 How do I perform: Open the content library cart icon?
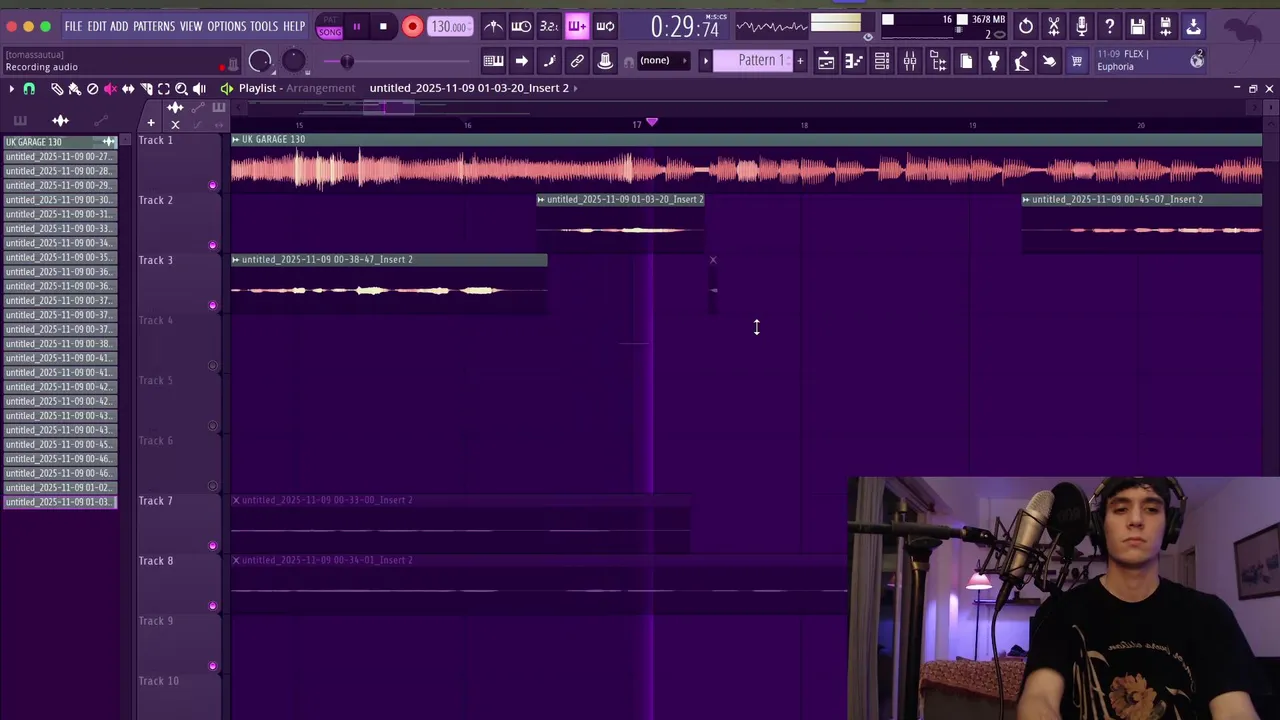click(1077, 61)
